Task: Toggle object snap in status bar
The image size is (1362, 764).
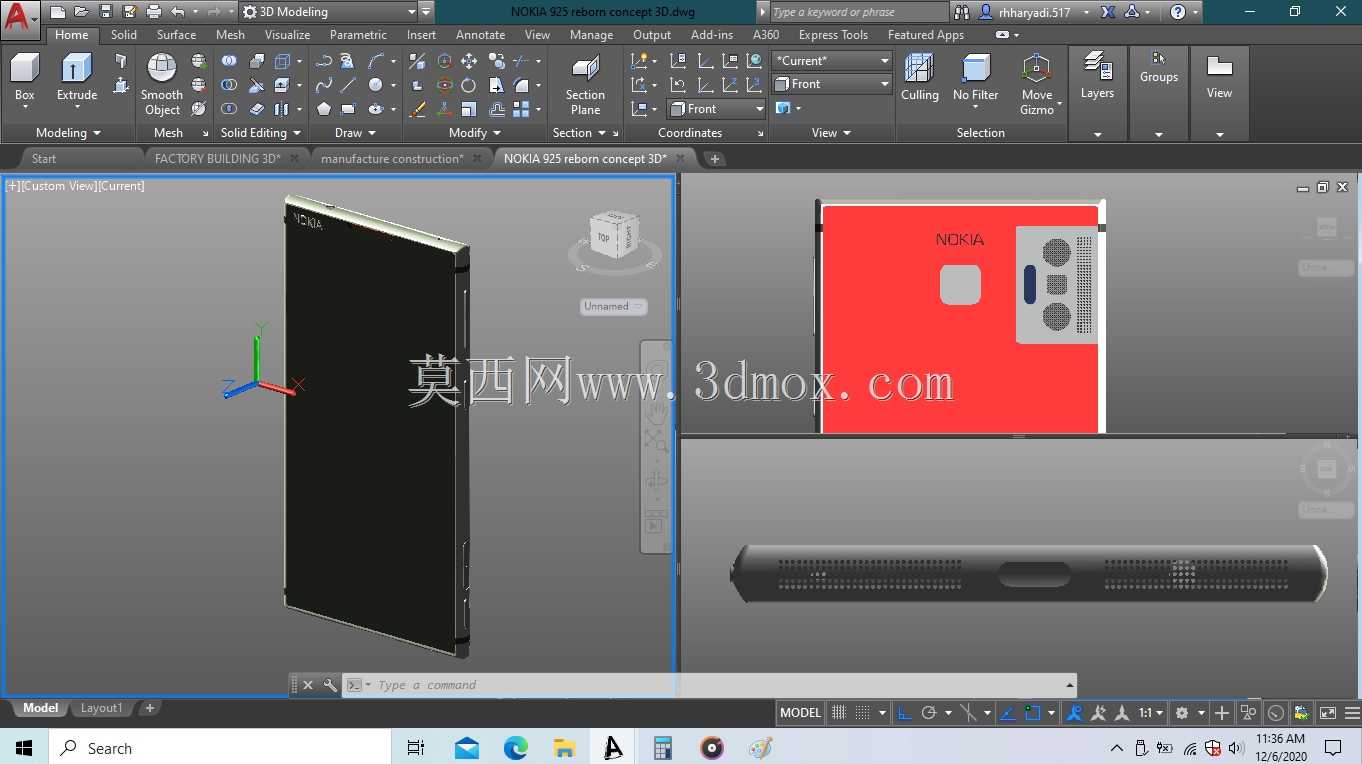Action: point(1034,713)
